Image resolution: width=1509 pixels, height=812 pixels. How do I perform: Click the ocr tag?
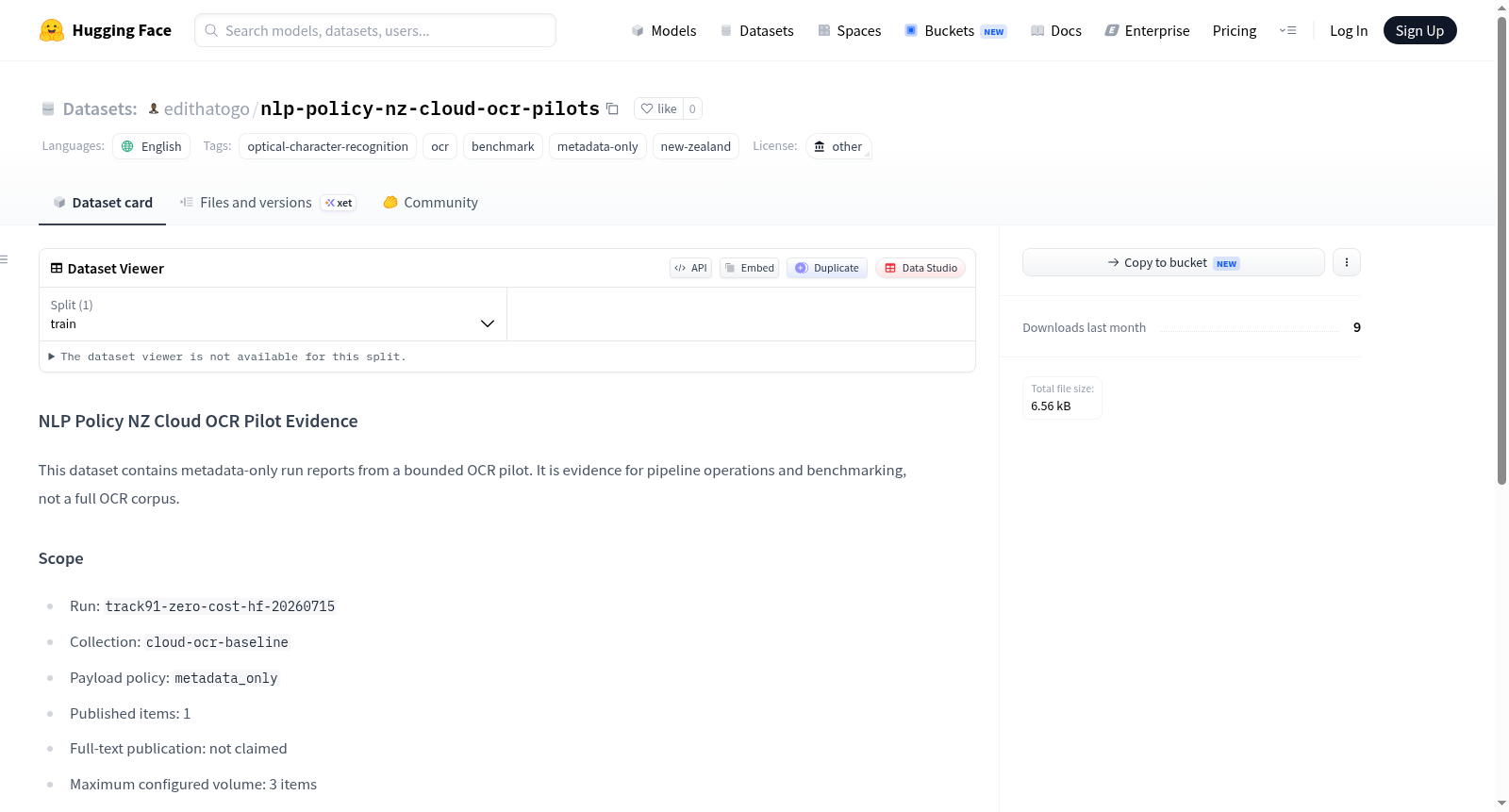click(x=439, y=146)
